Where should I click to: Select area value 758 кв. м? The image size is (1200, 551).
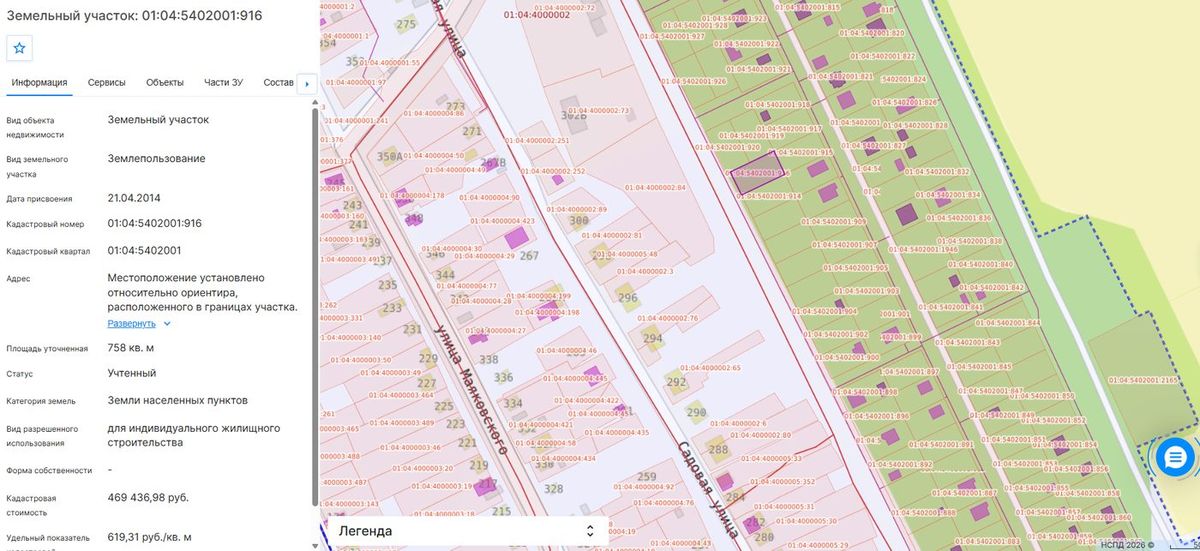(x=131, y=348)
